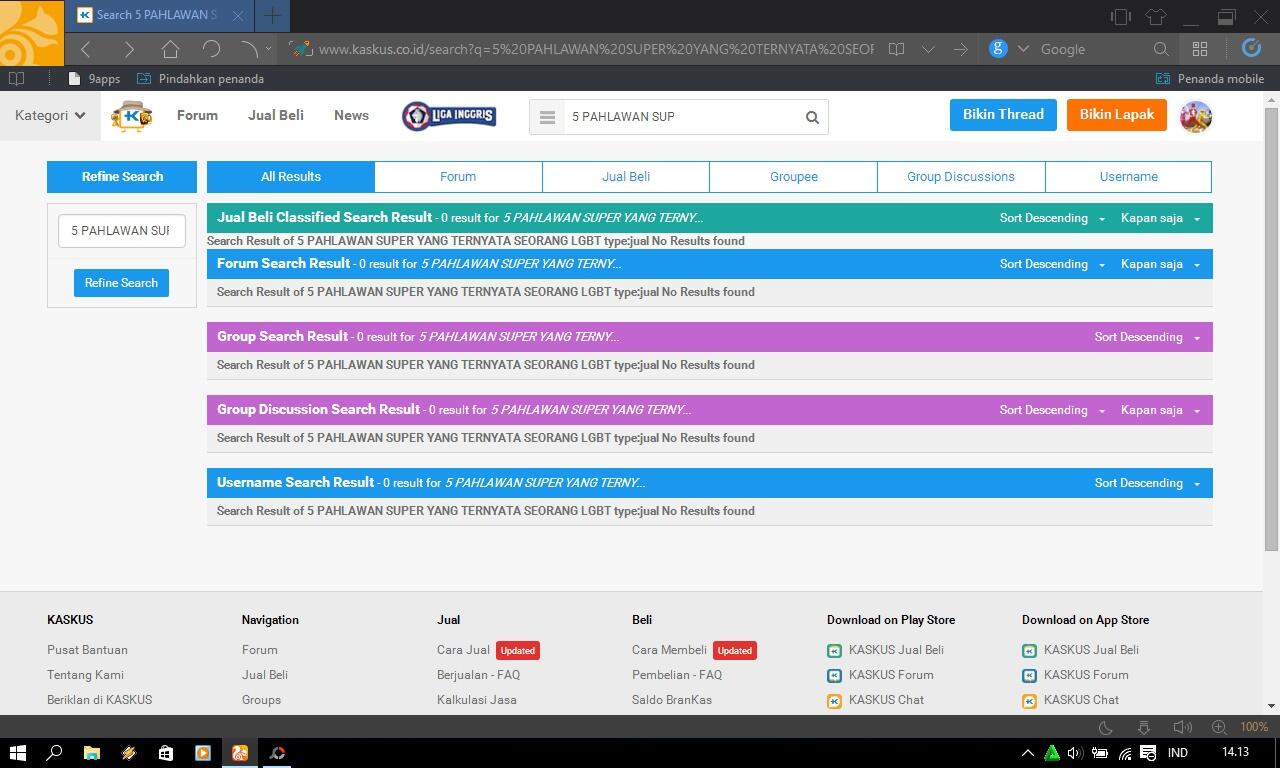Open Kapan saja in Jual Beli results

click(1160, 218)
